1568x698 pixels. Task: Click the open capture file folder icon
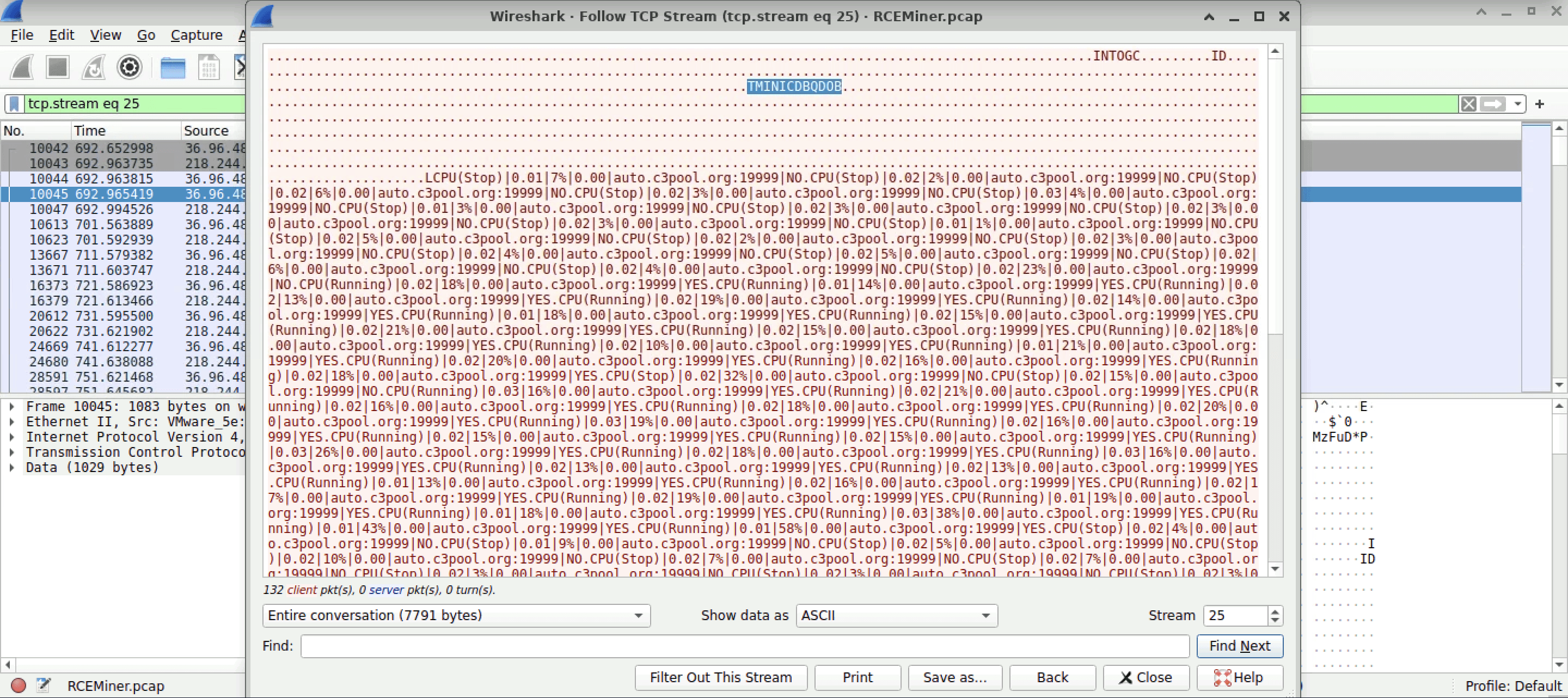(x=173, y=68)
